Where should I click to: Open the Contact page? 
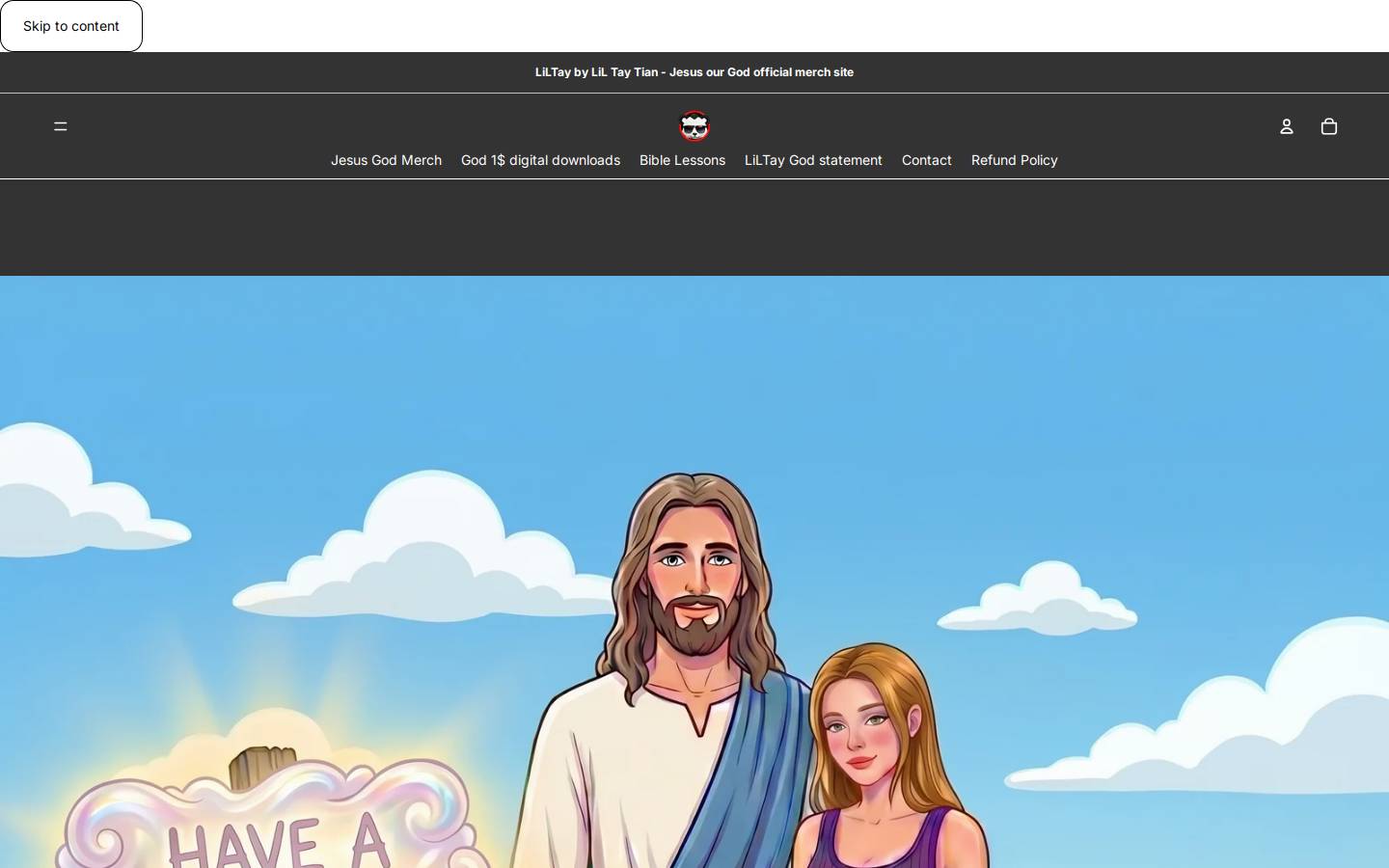pyautogui.click(x=927, y=160)
